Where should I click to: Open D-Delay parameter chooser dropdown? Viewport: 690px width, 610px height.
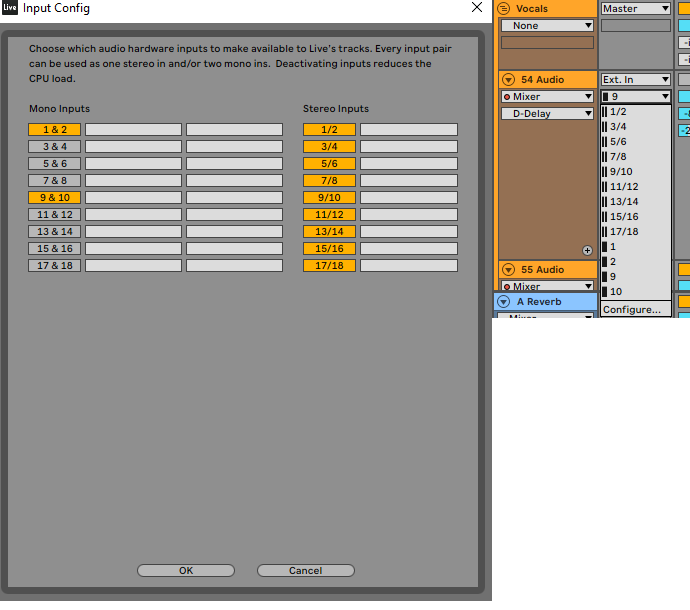tap(547, 114)
